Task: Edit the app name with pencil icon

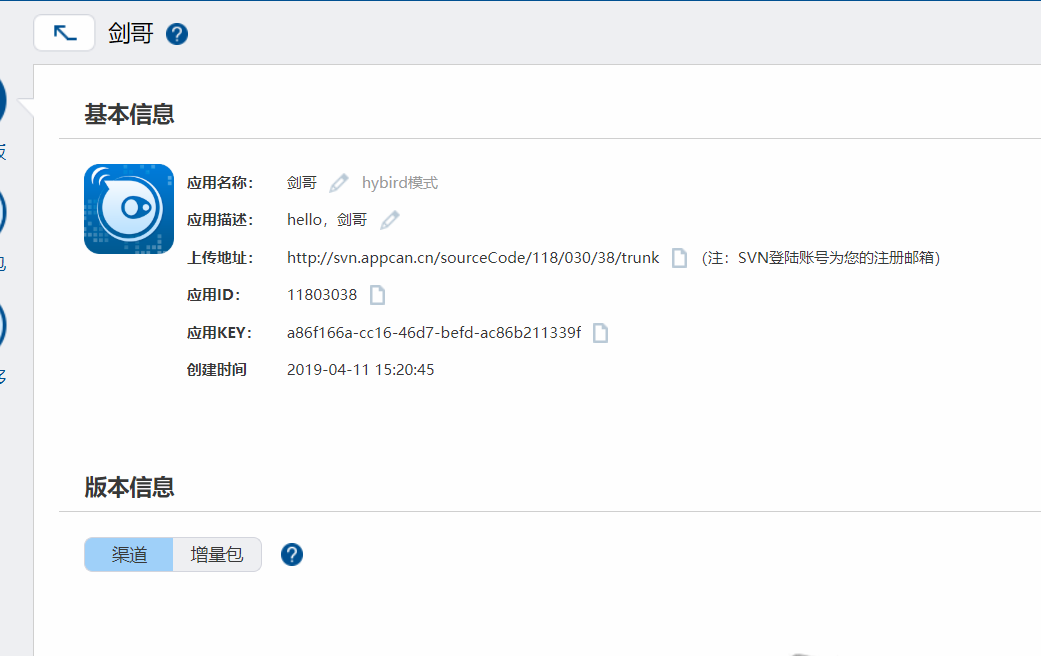Action: pyautogui.click(x=339, y=183)
